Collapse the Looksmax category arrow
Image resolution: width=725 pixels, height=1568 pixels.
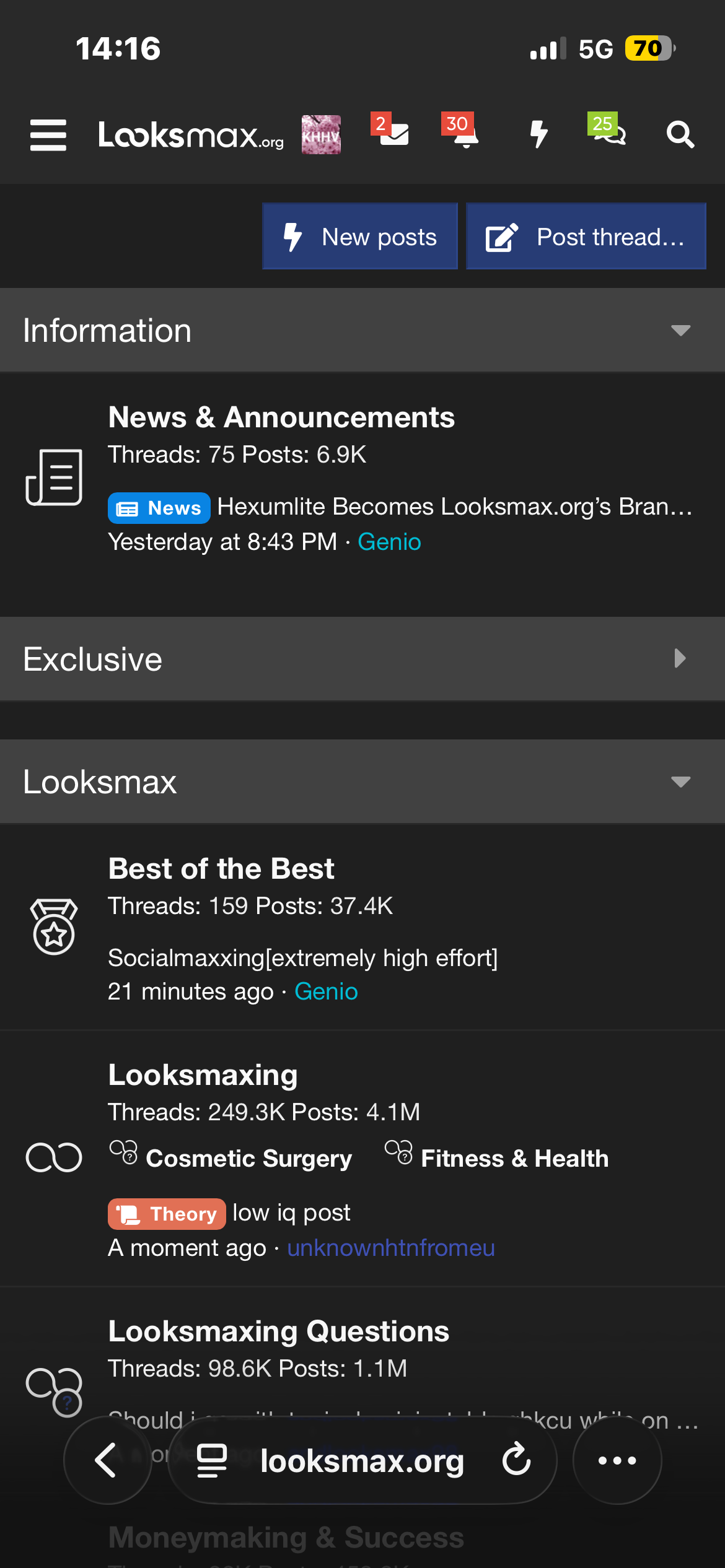coord(680,782)
